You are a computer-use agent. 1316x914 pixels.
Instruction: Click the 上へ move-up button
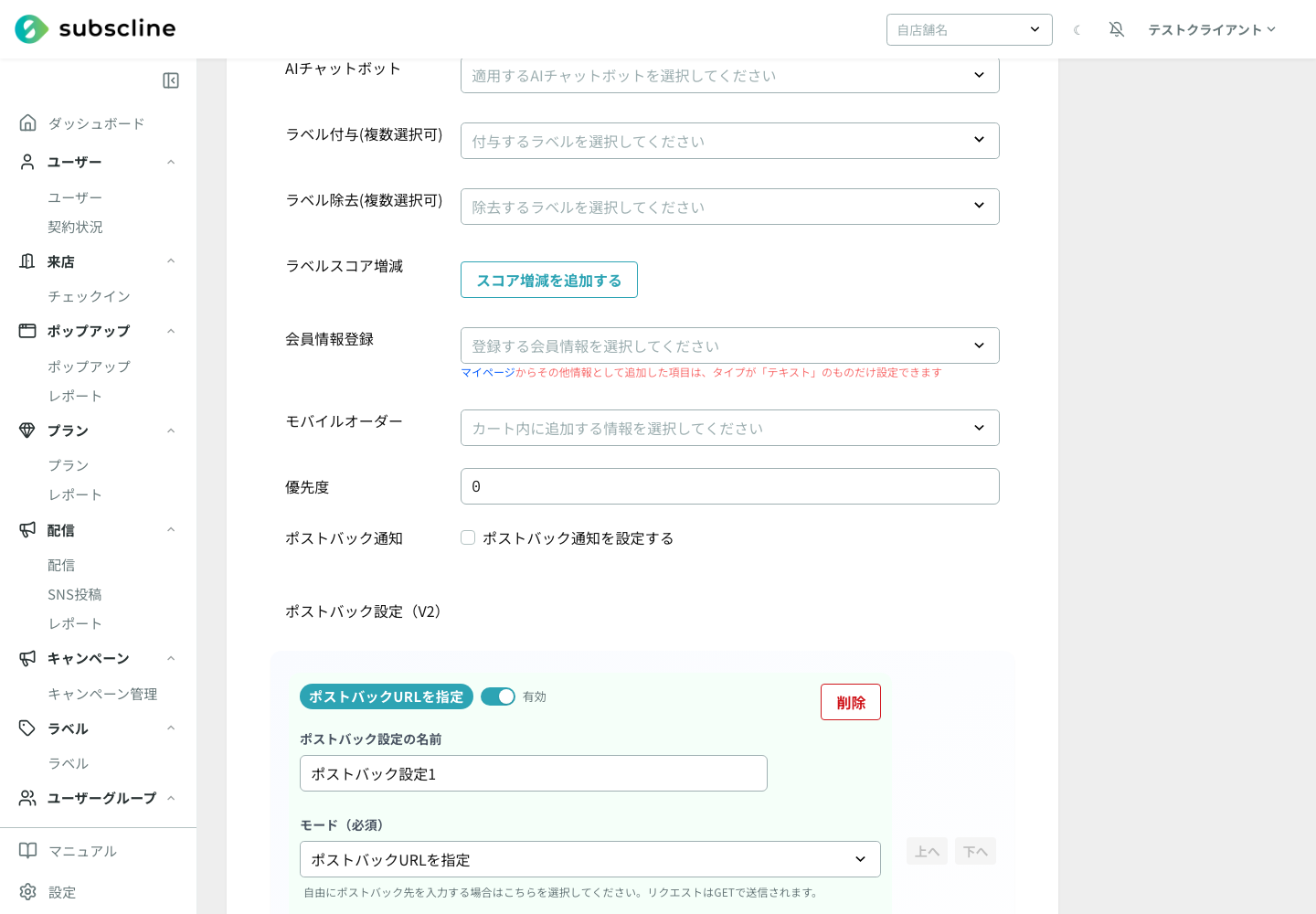[927, 851]
